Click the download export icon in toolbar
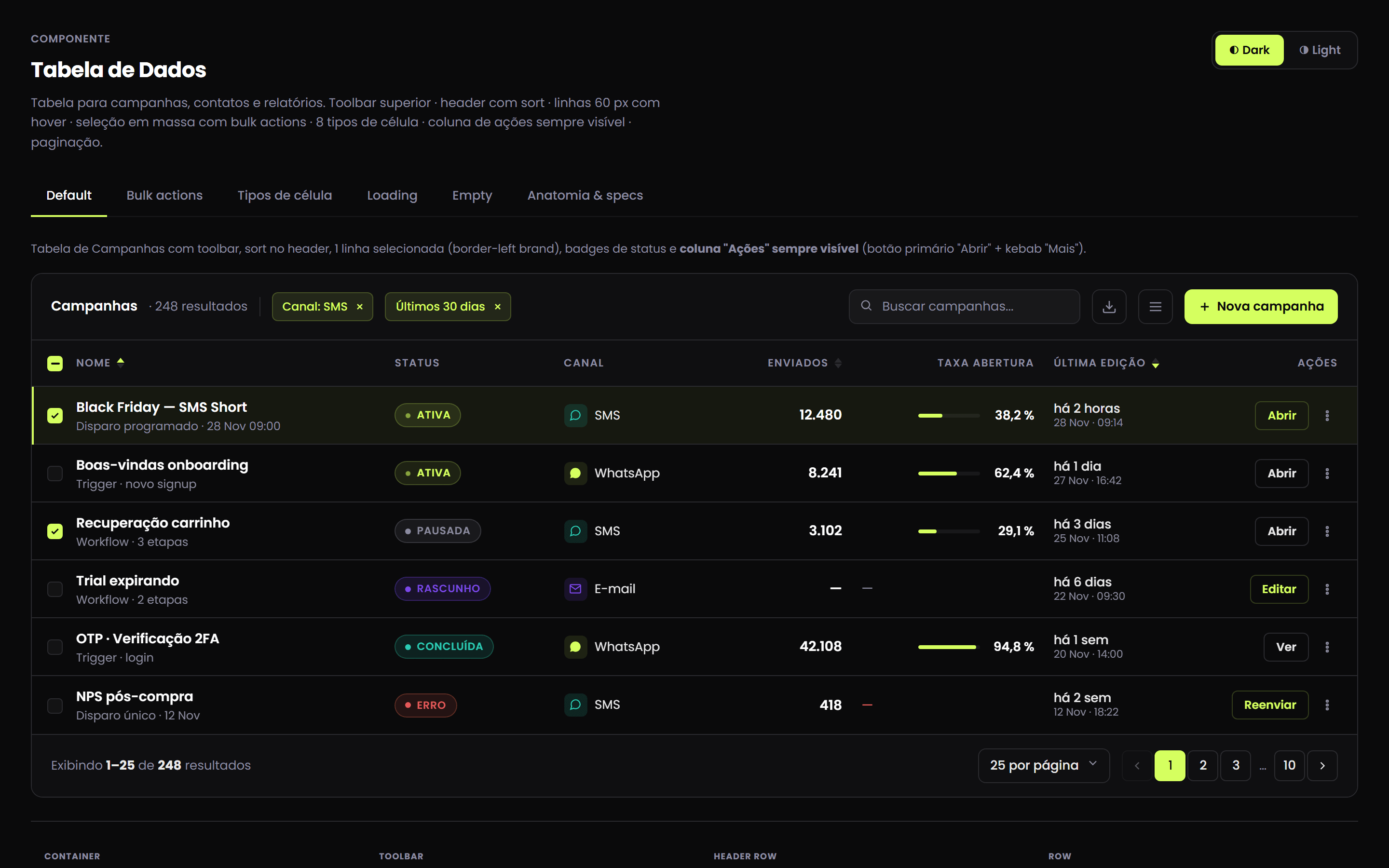Screen dimensions: 1389x868 [x=1109, y=307]
